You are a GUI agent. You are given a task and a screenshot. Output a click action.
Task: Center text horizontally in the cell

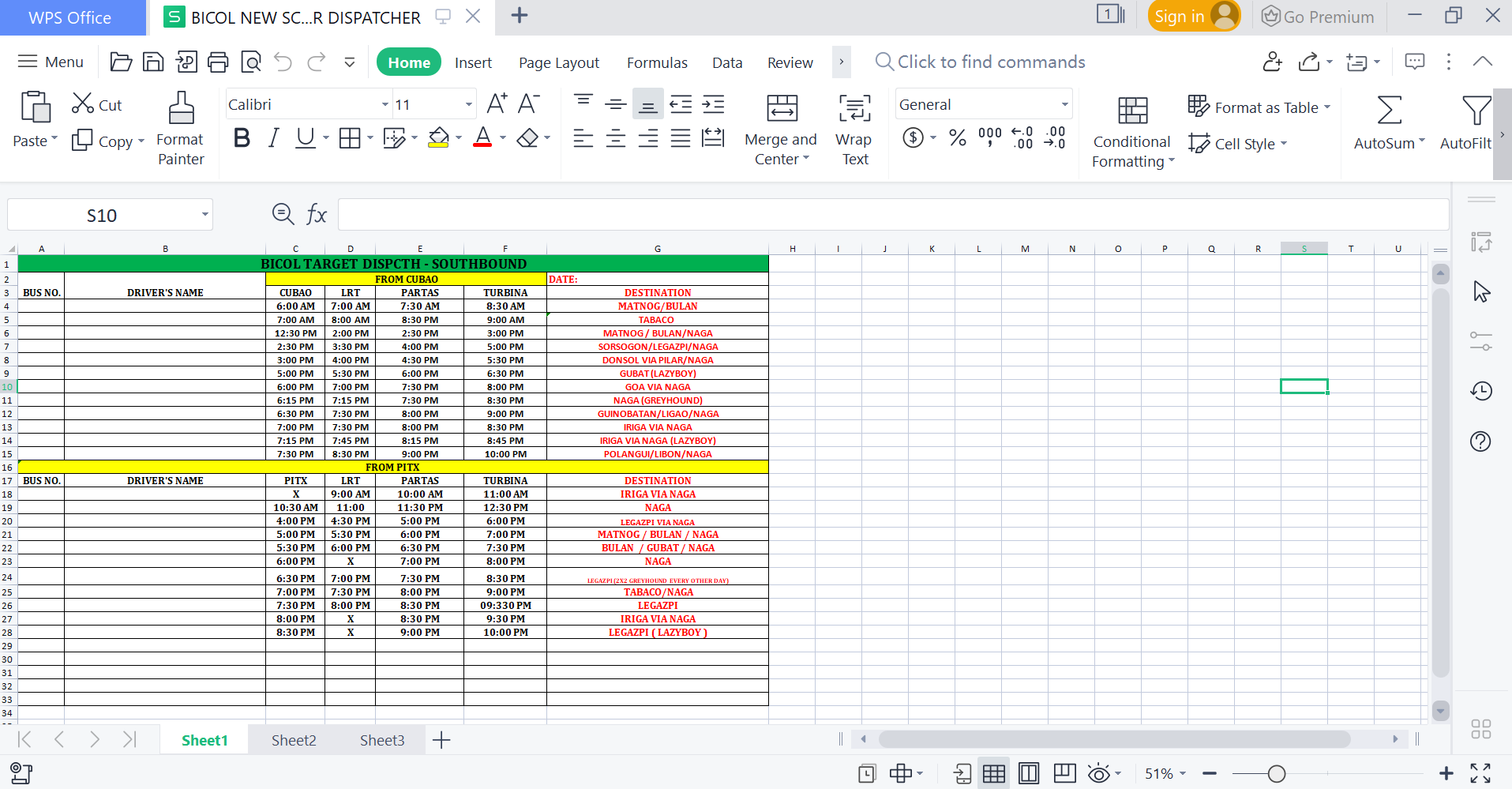[616, 140]
